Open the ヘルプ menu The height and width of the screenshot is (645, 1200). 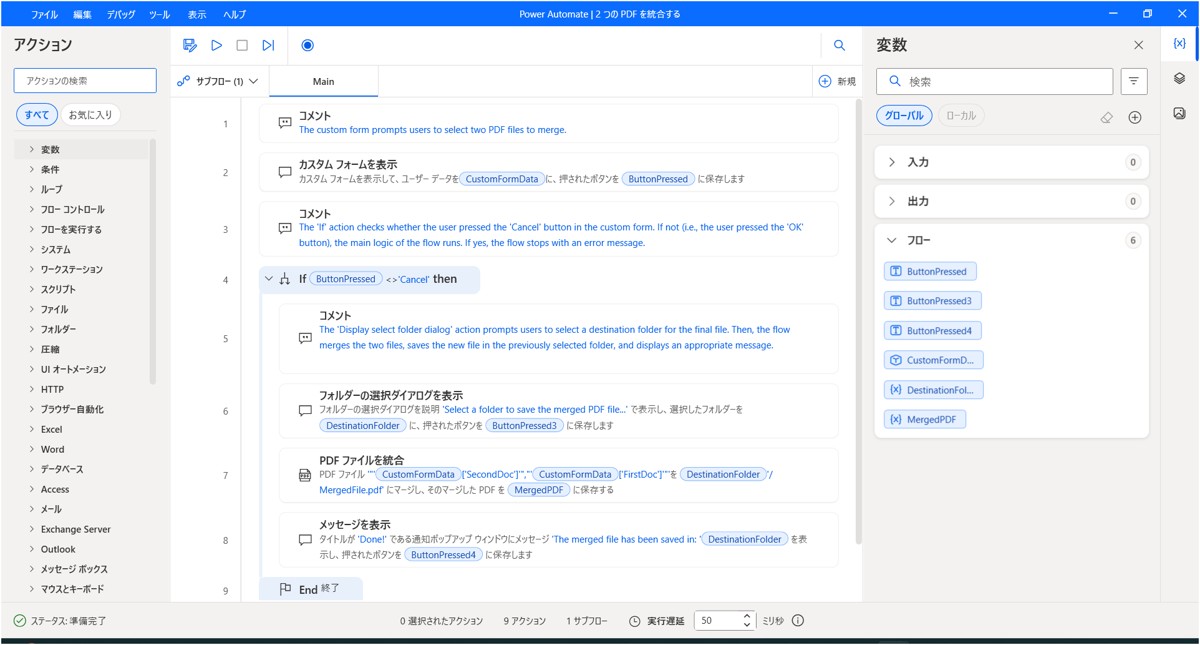pyautogui.click(x=235, y=15)
